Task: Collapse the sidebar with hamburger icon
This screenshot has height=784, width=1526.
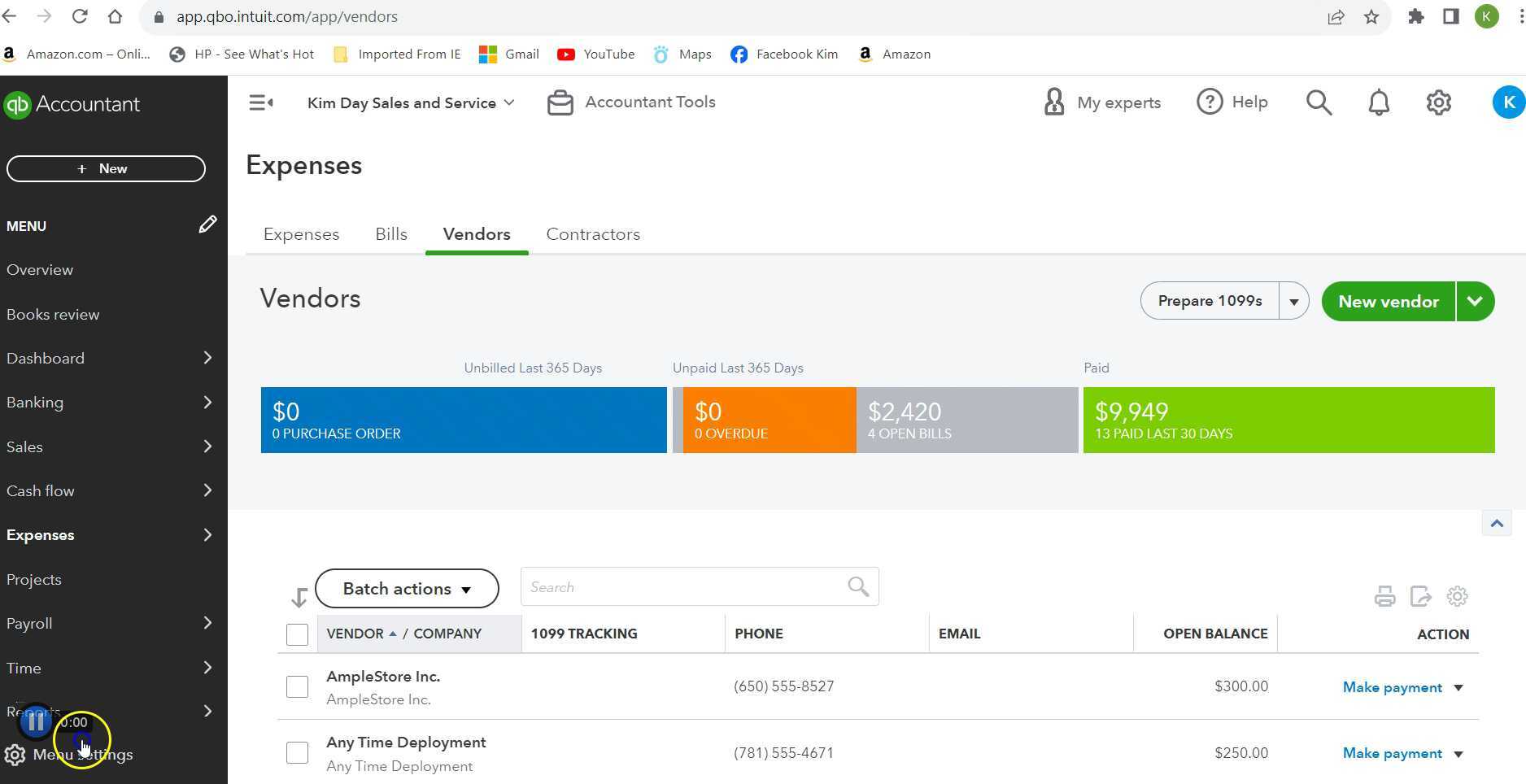Action: [x=260, y=102]
